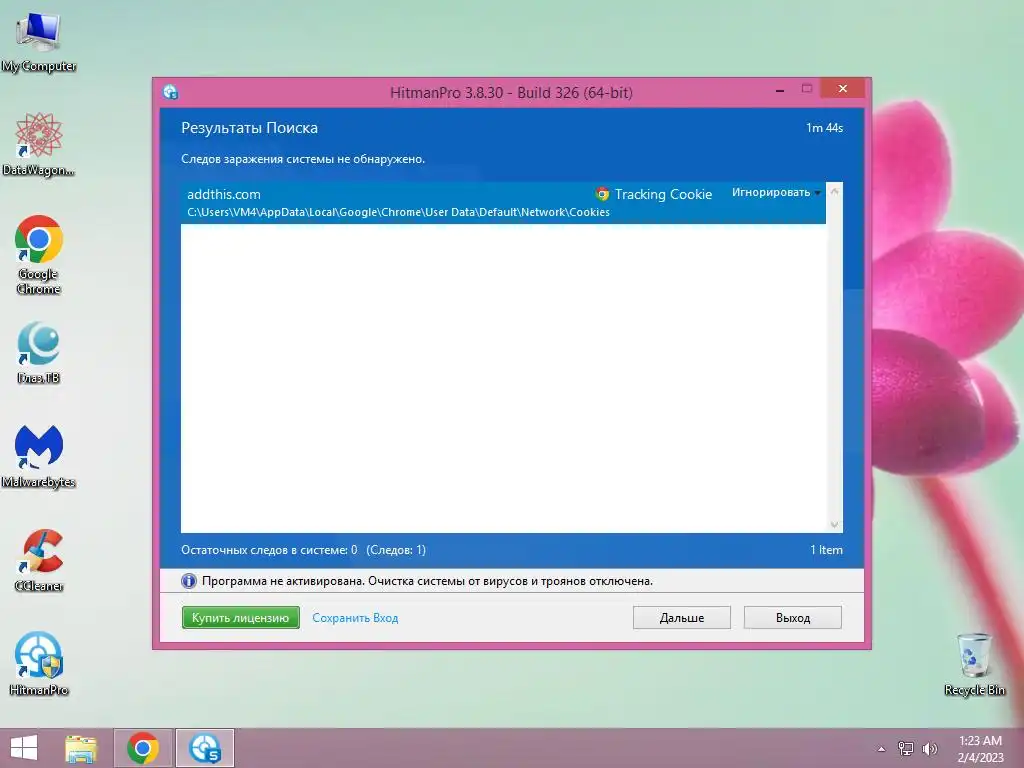Click the Сохранить Вход link
This screenshot has height=768, width=1024.
355,618
